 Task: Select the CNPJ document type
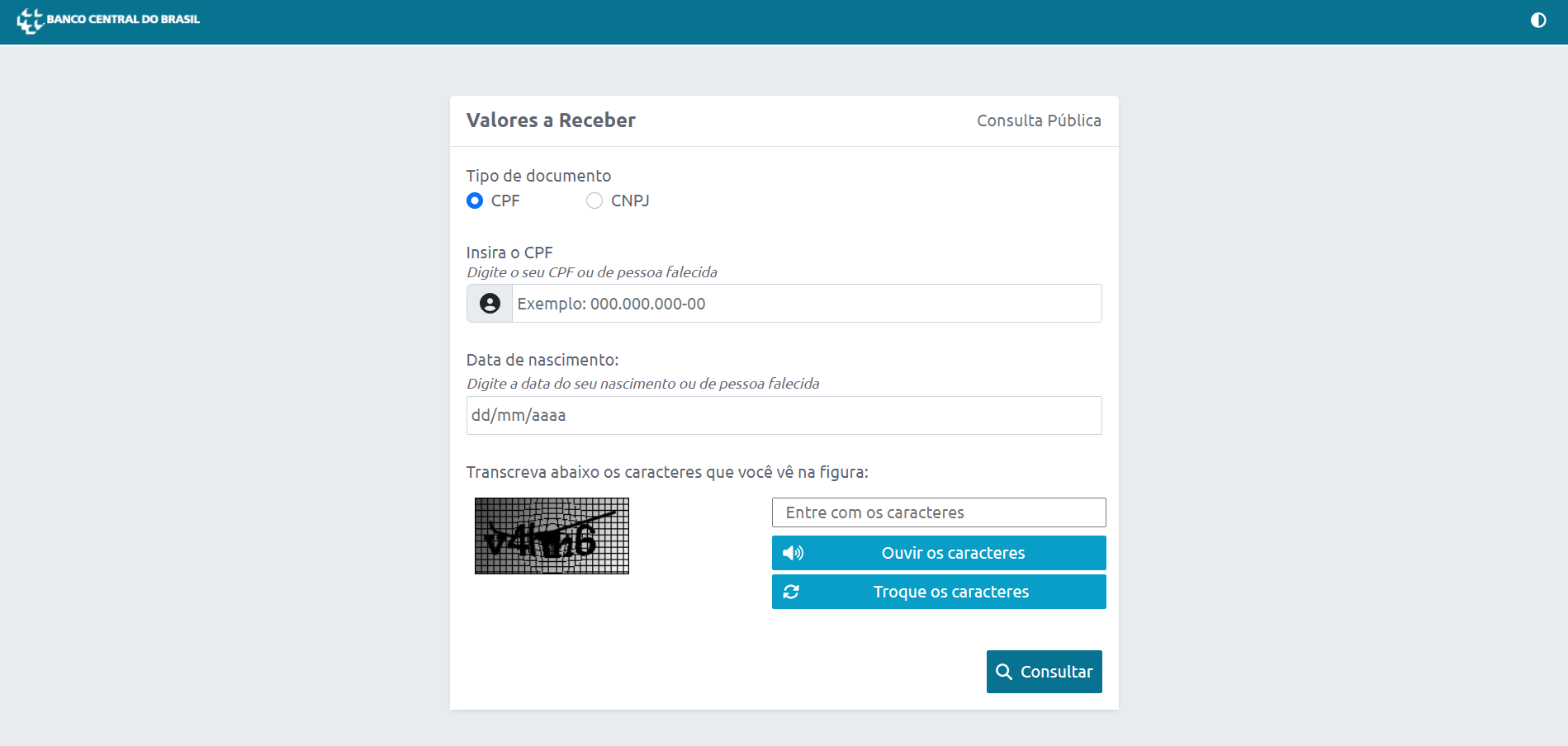594,201
